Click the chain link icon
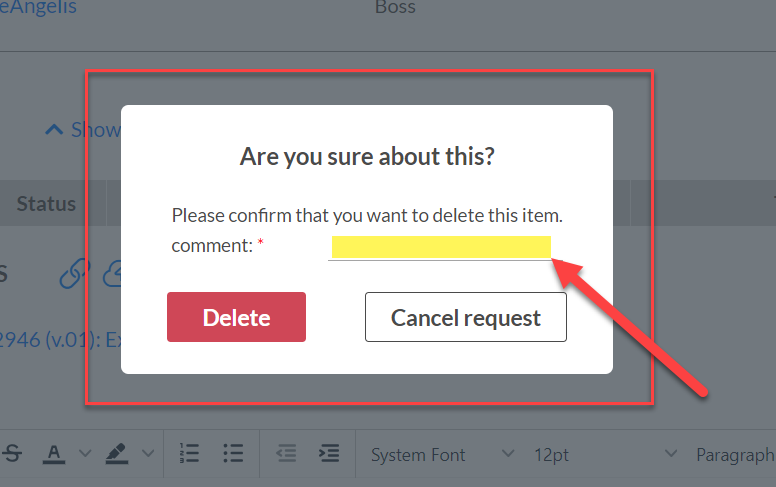The height and width of the screenshot is (487, 776). (x=75, y=273)
